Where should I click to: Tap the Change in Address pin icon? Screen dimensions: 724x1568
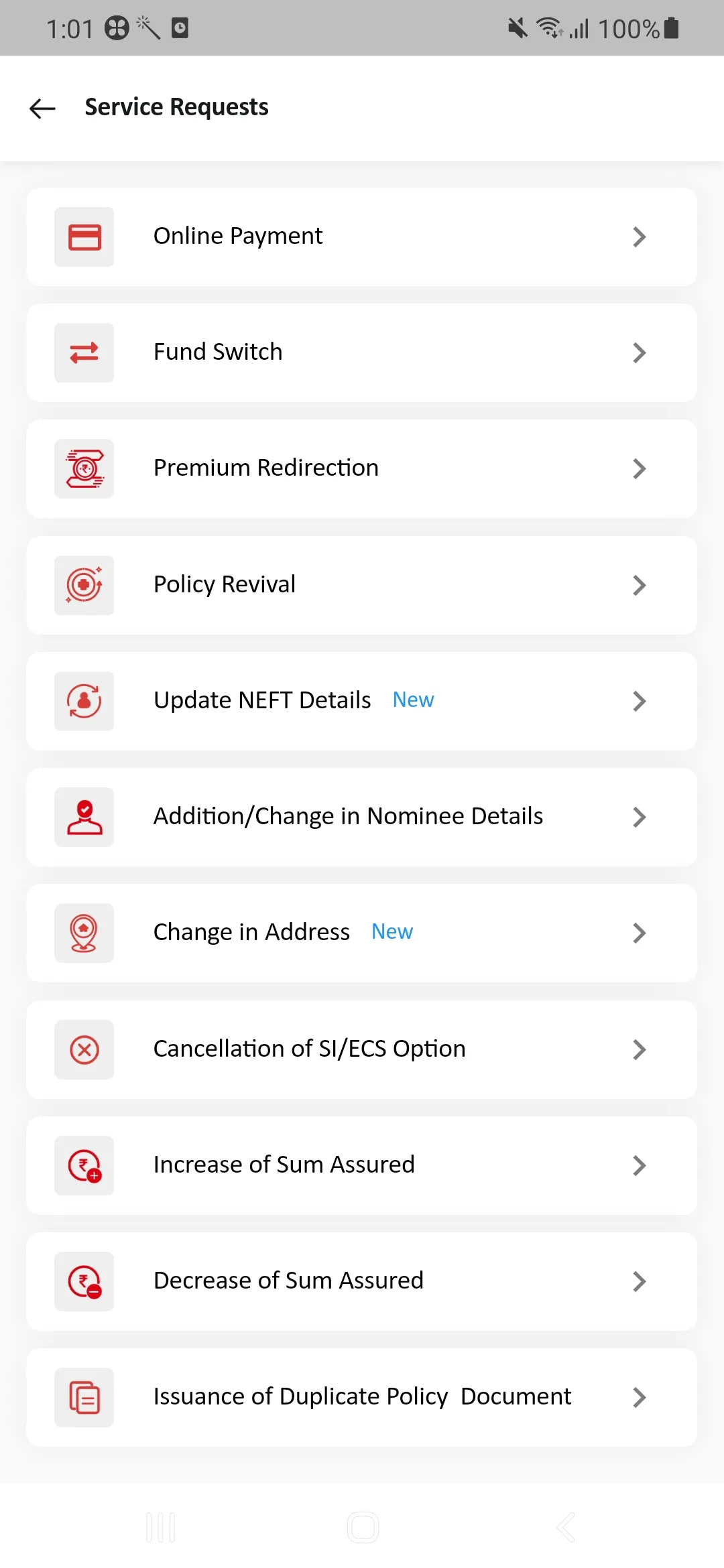pyautogui.click(x=84, y=933)
